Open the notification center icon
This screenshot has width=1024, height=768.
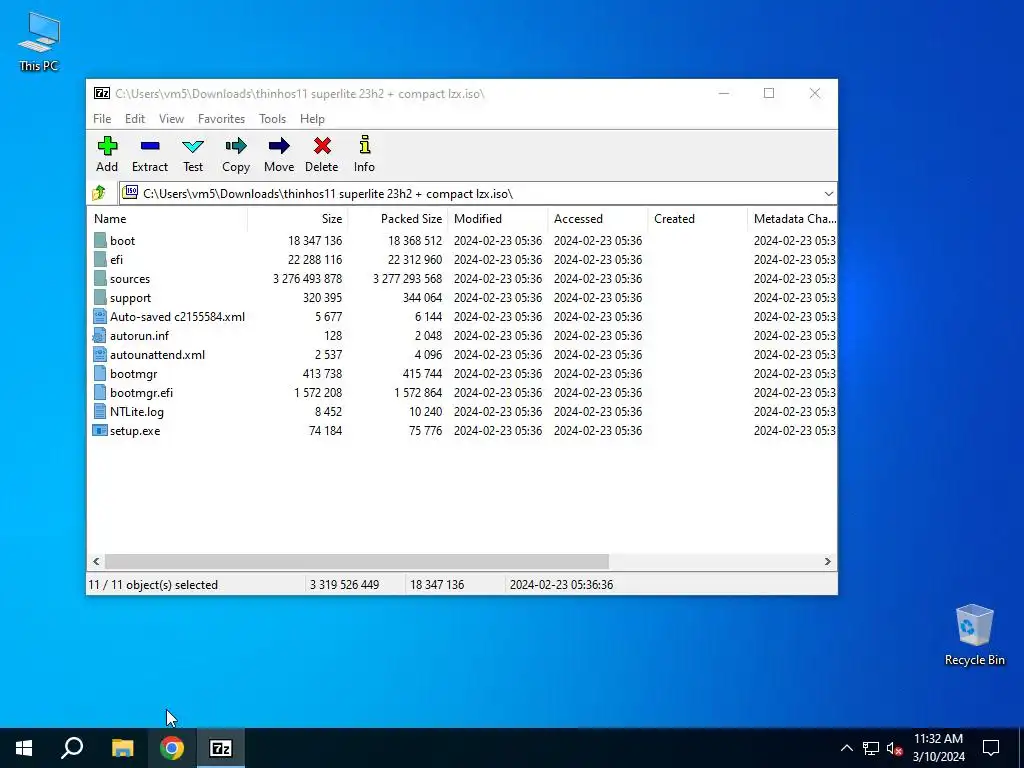991,748
